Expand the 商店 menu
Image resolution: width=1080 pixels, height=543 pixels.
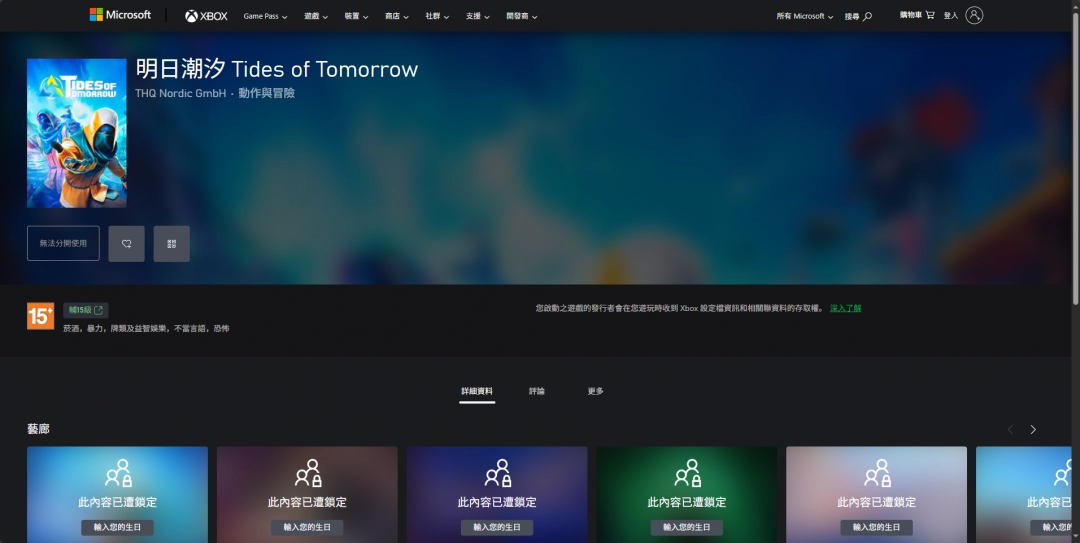coord(396,16)
